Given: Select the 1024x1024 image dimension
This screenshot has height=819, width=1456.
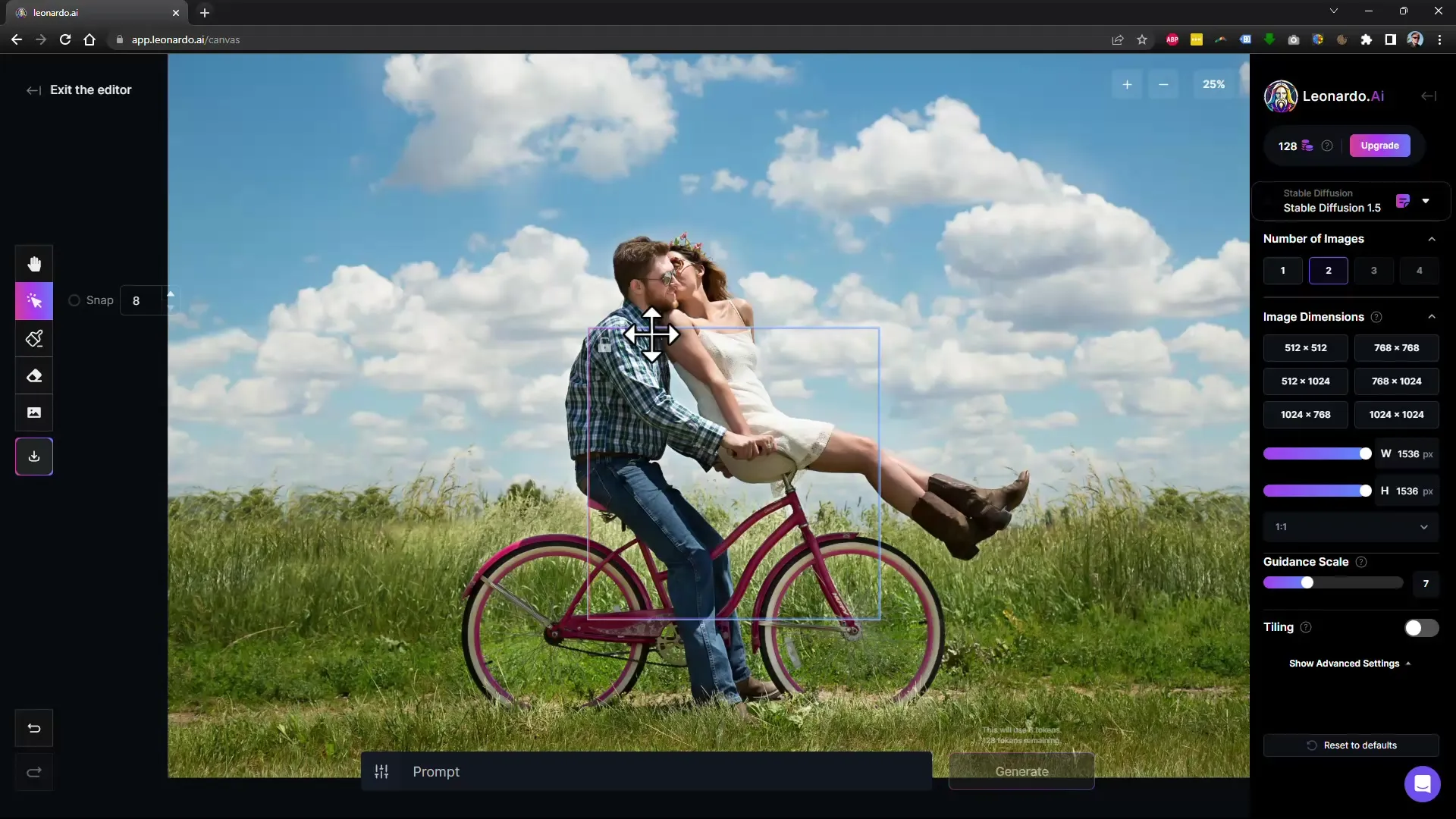Looking at the screenshot, I should (1397, 414).
